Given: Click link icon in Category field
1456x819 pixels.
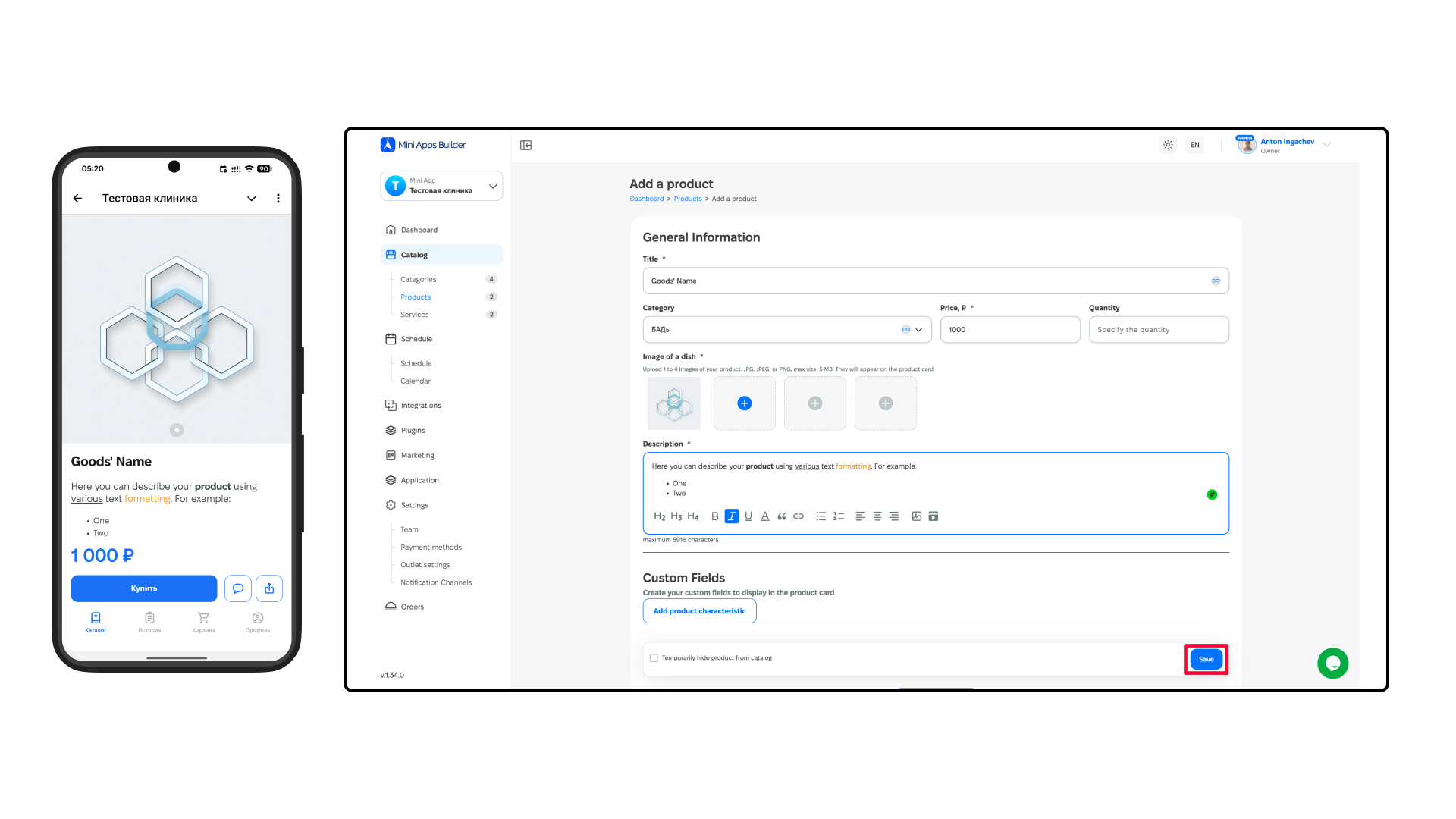Looking at the screenshot, I should click(x=905, y=330).
